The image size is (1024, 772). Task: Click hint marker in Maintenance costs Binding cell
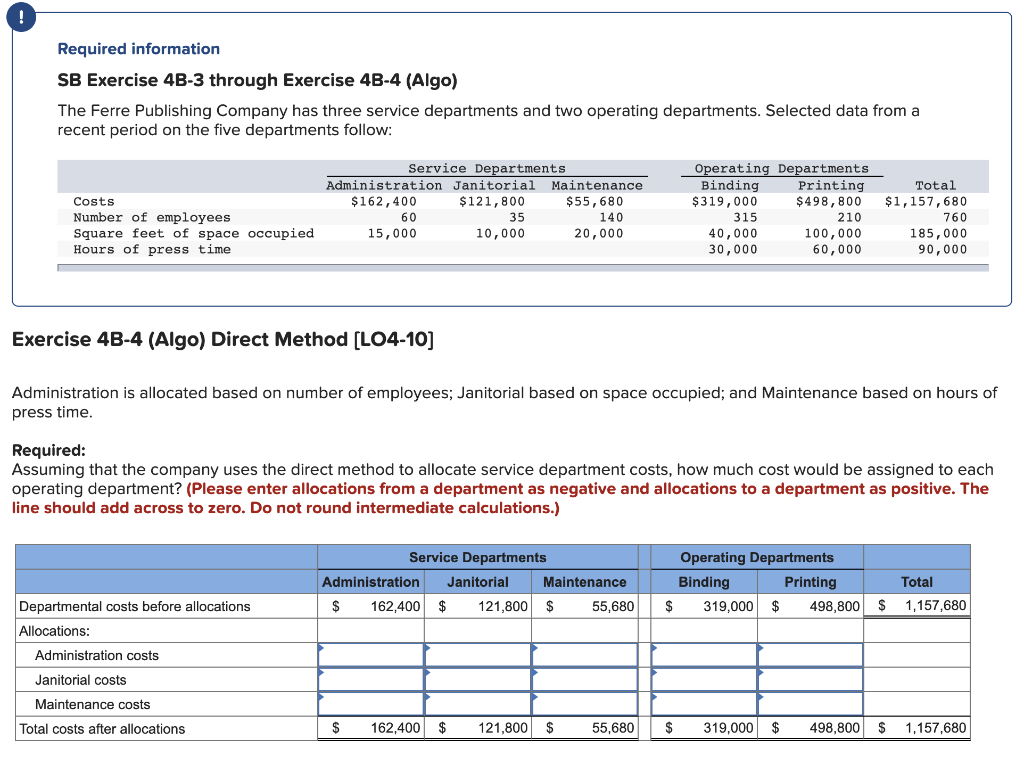coord(652,699)
